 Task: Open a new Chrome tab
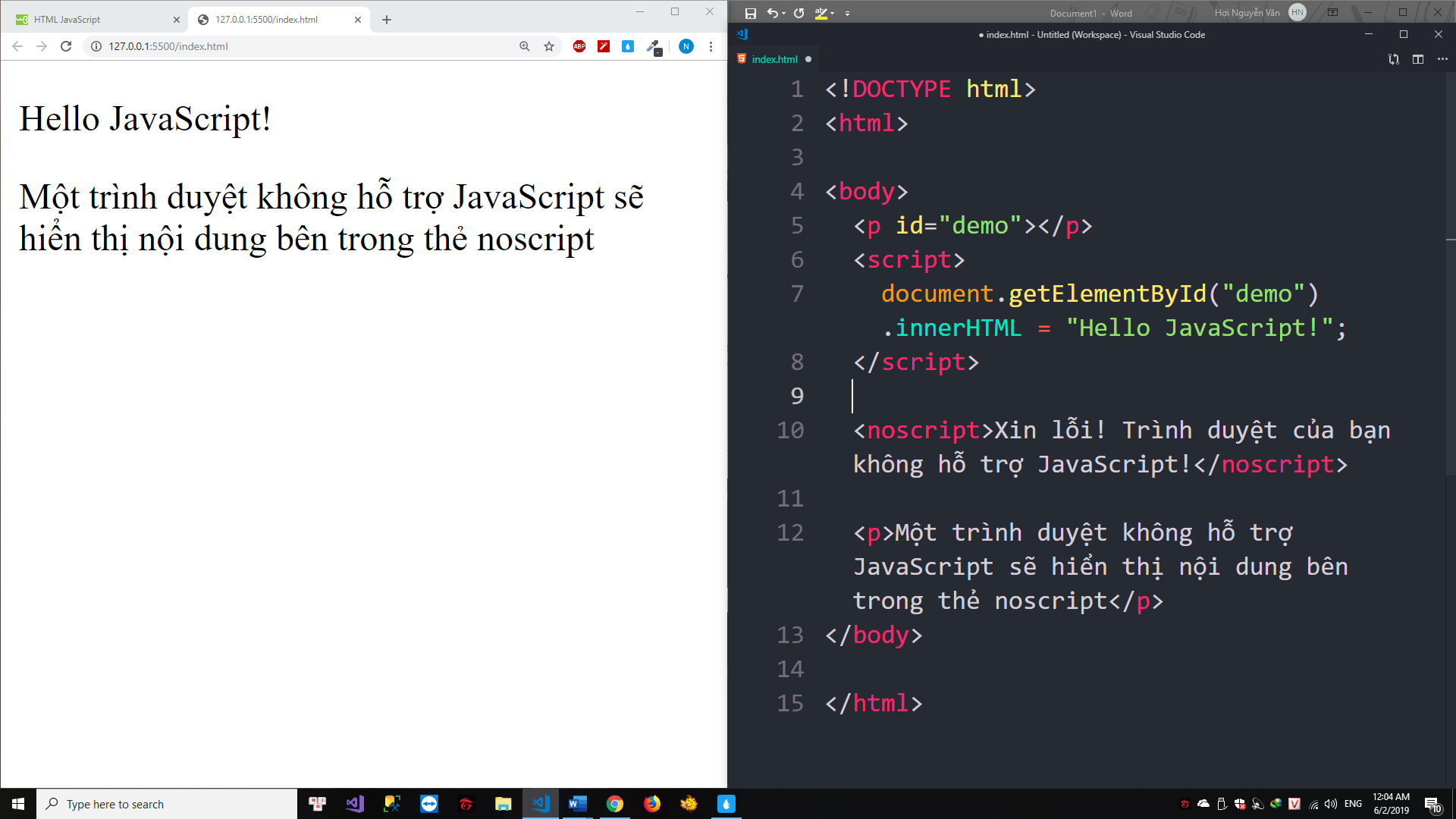[387, 20]
